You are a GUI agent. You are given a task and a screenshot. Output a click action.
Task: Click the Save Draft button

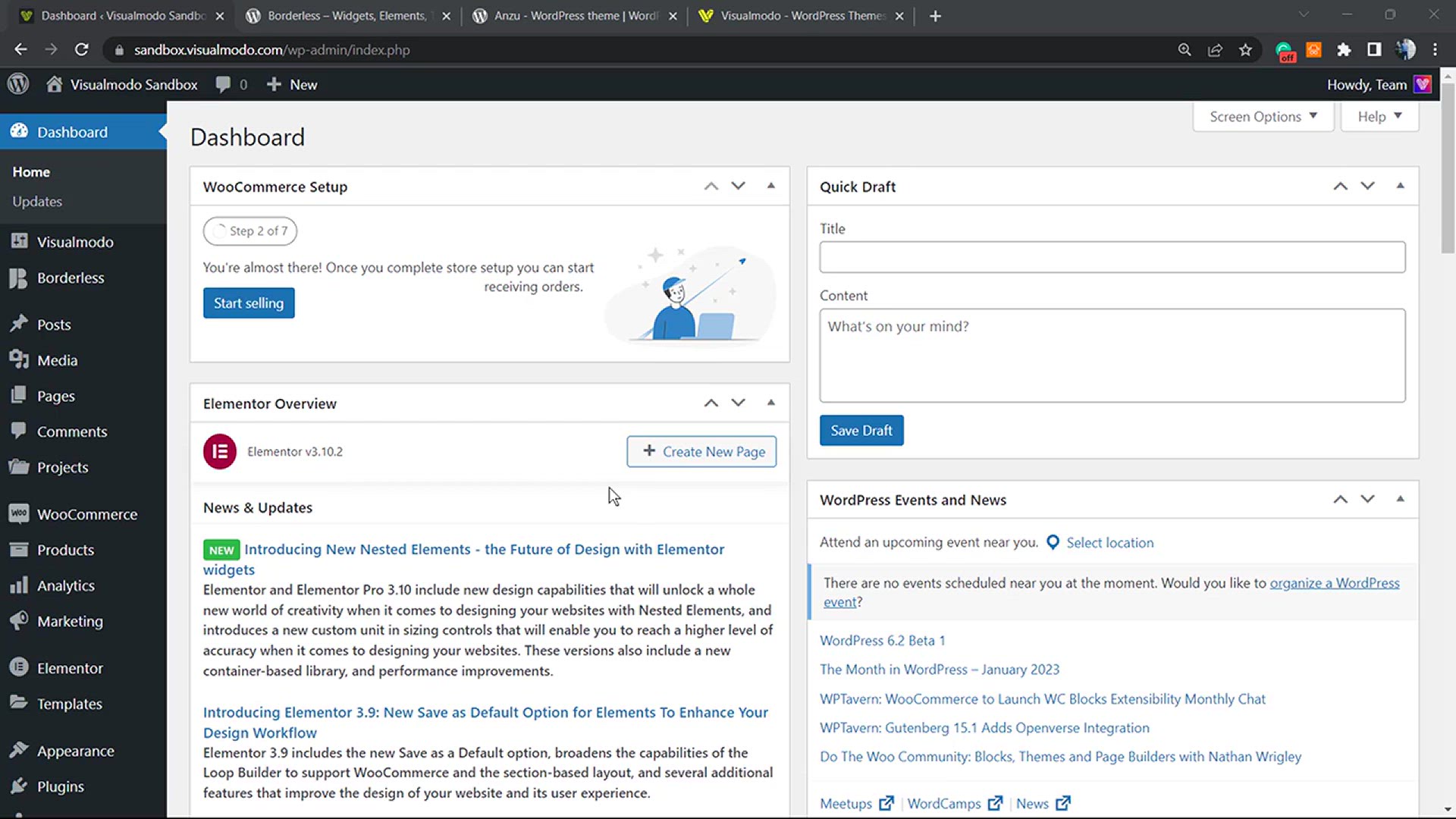(x=861, y=430)
